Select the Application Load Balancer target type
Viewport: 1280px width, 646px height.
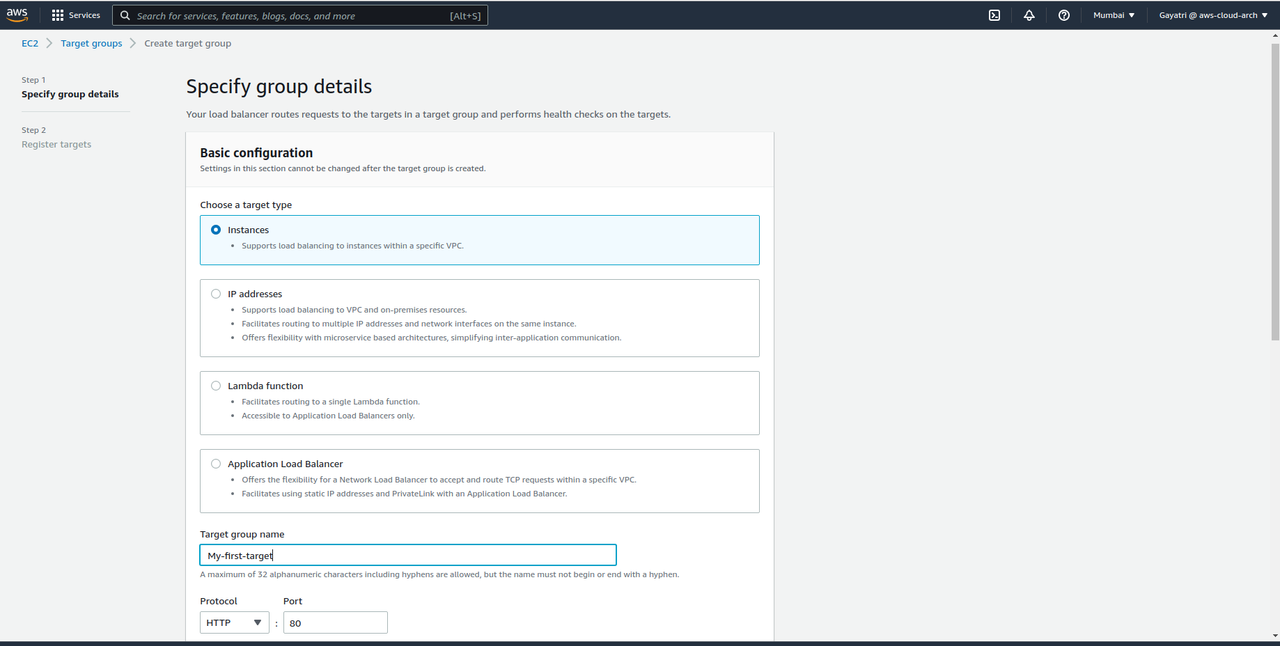click(216, 464)
